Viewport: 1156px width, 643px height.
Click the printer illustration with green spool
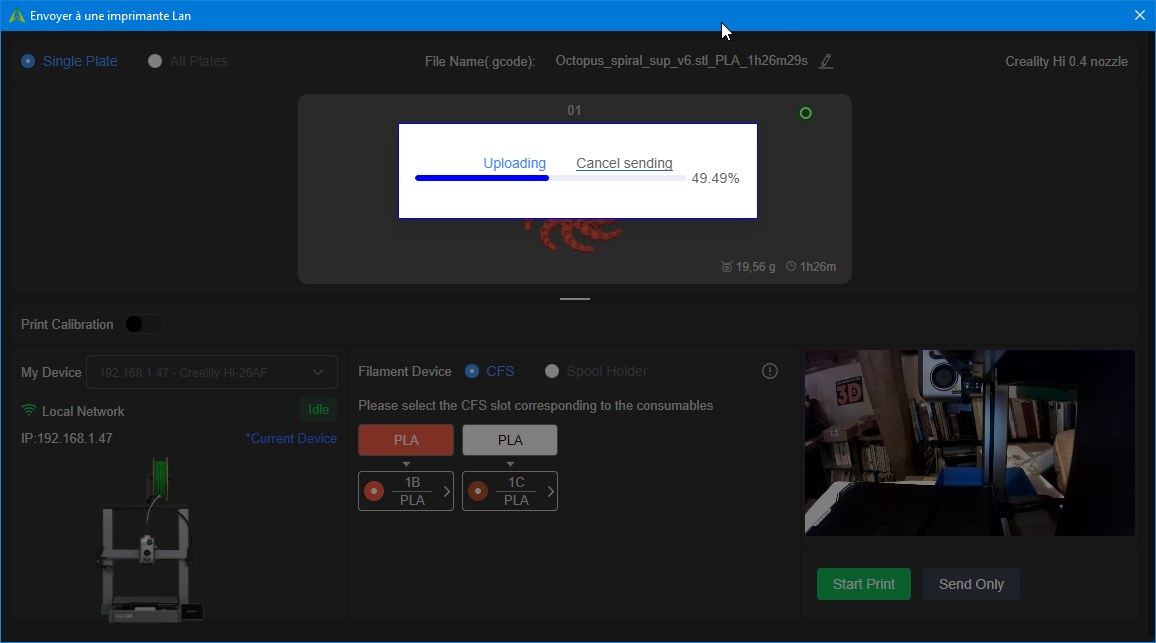(150, 540)
